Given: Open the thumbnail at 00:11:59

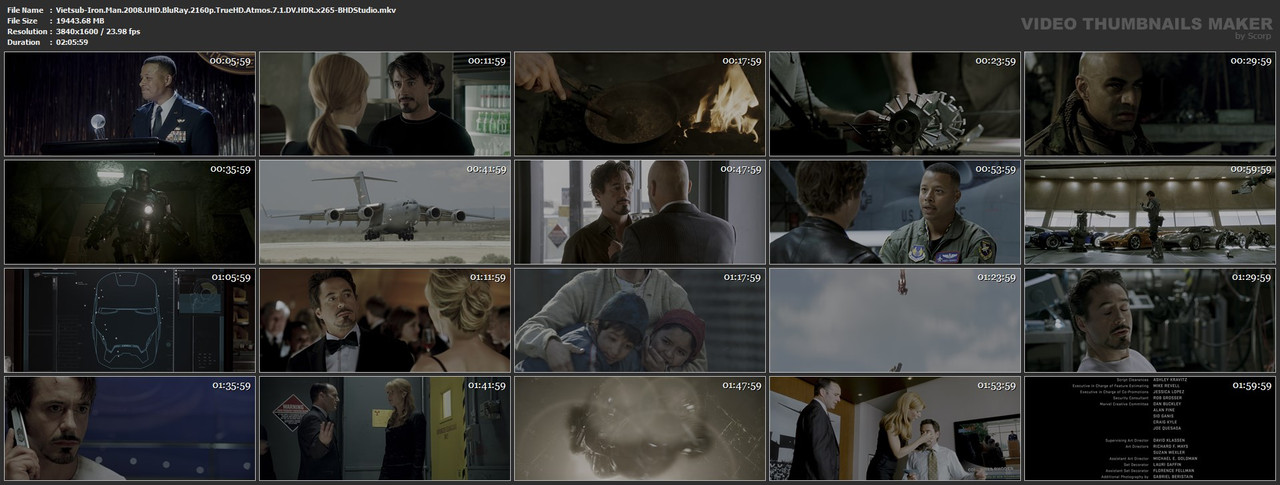Looking at the screenshot, I should [385, 104].
